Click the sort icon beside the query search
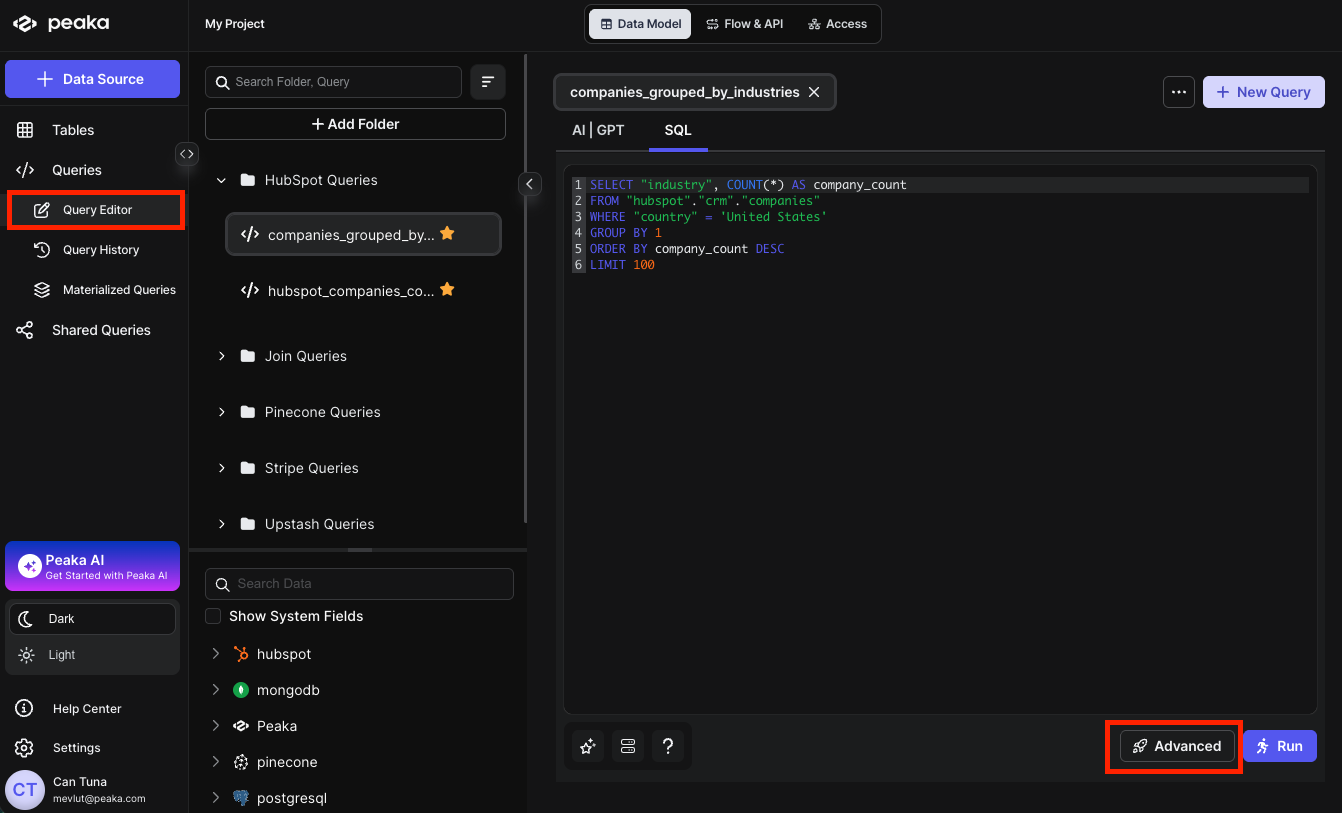The image size is (1342, 813). tap(488, 82)
